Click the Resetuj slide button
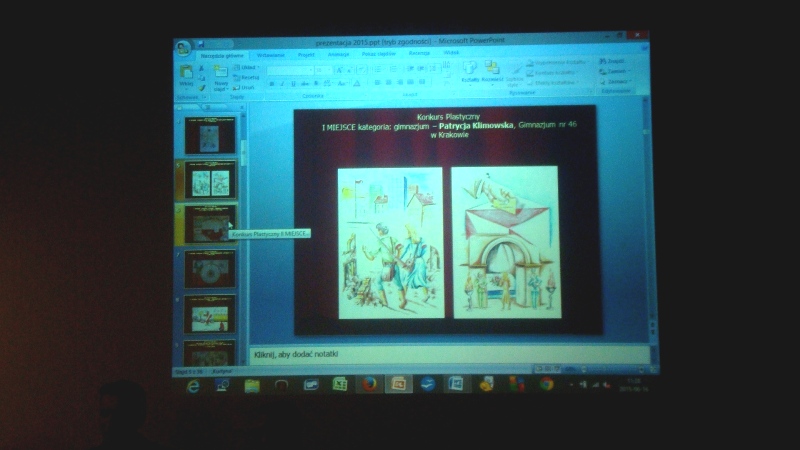 [x=246, y=78]
